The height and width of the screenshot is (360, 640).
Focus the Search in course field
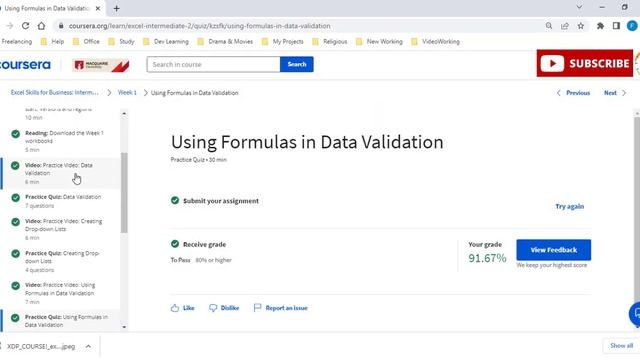pos(213,64)
